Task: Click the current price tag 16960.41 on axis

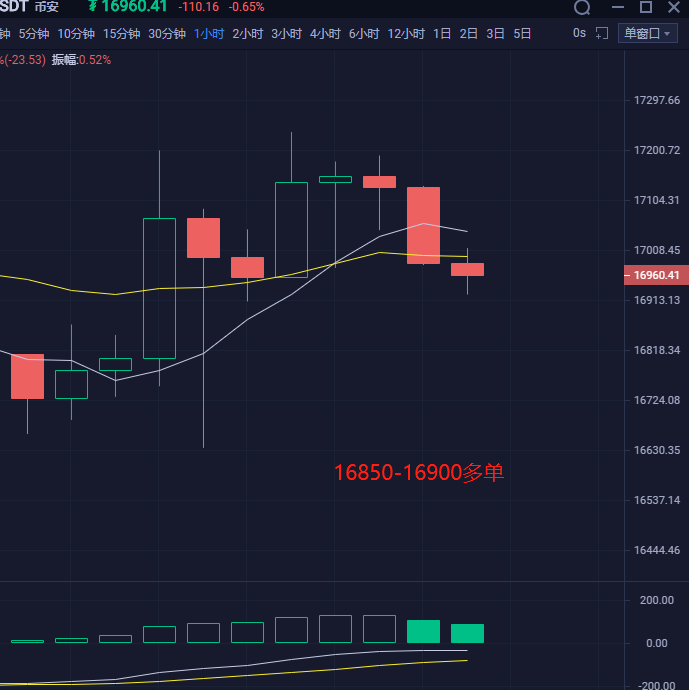Action: click(x=655, y=275)
